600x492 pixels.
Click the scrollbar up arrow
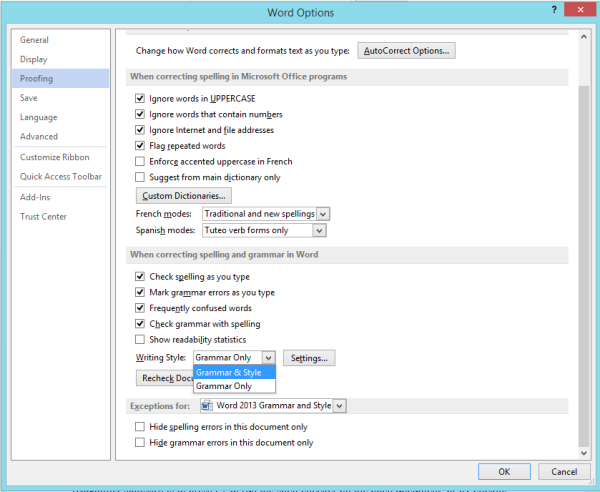pyautogui.click(x=584, y=37)
